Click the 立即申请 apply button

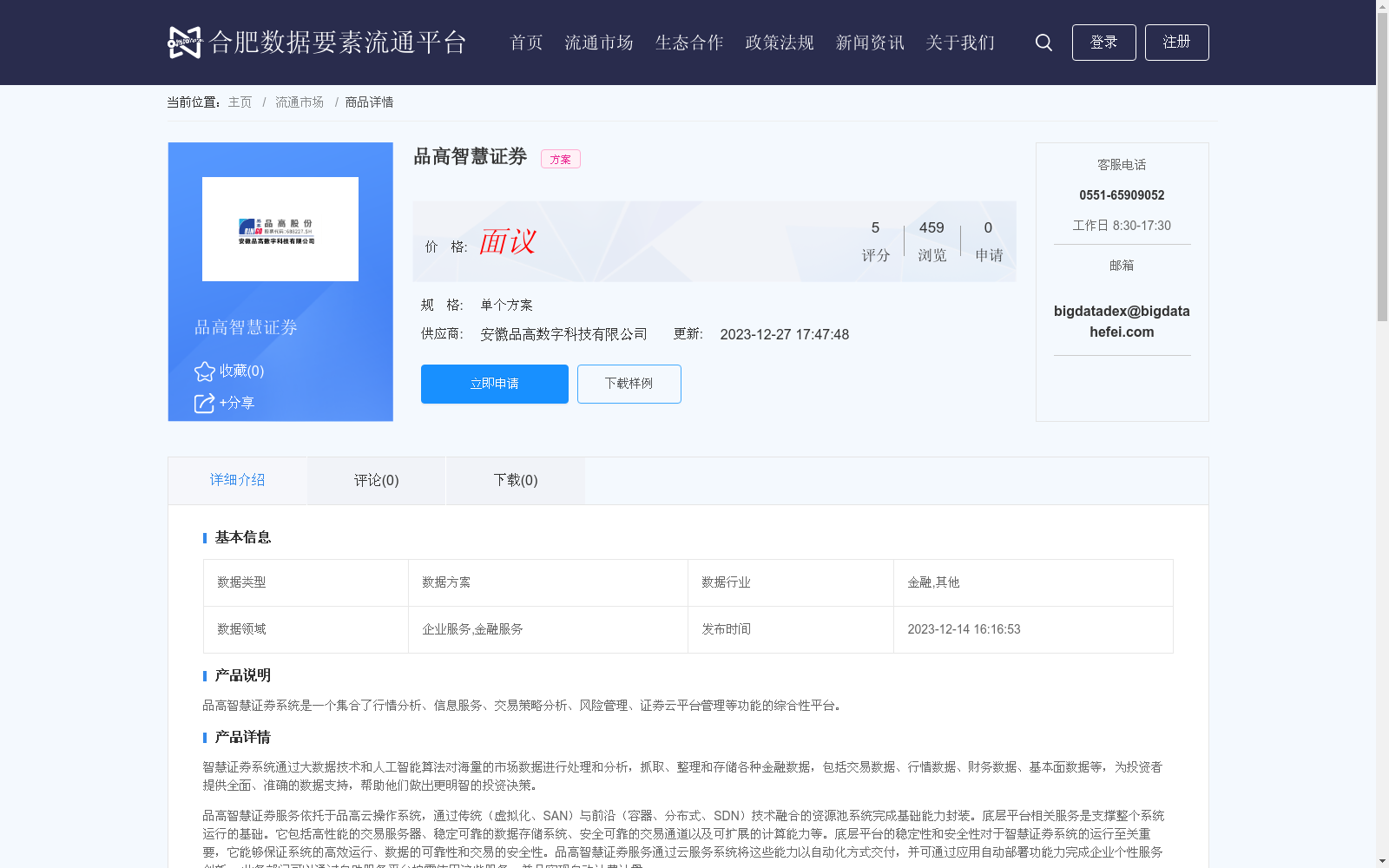[x=495, y=384]
